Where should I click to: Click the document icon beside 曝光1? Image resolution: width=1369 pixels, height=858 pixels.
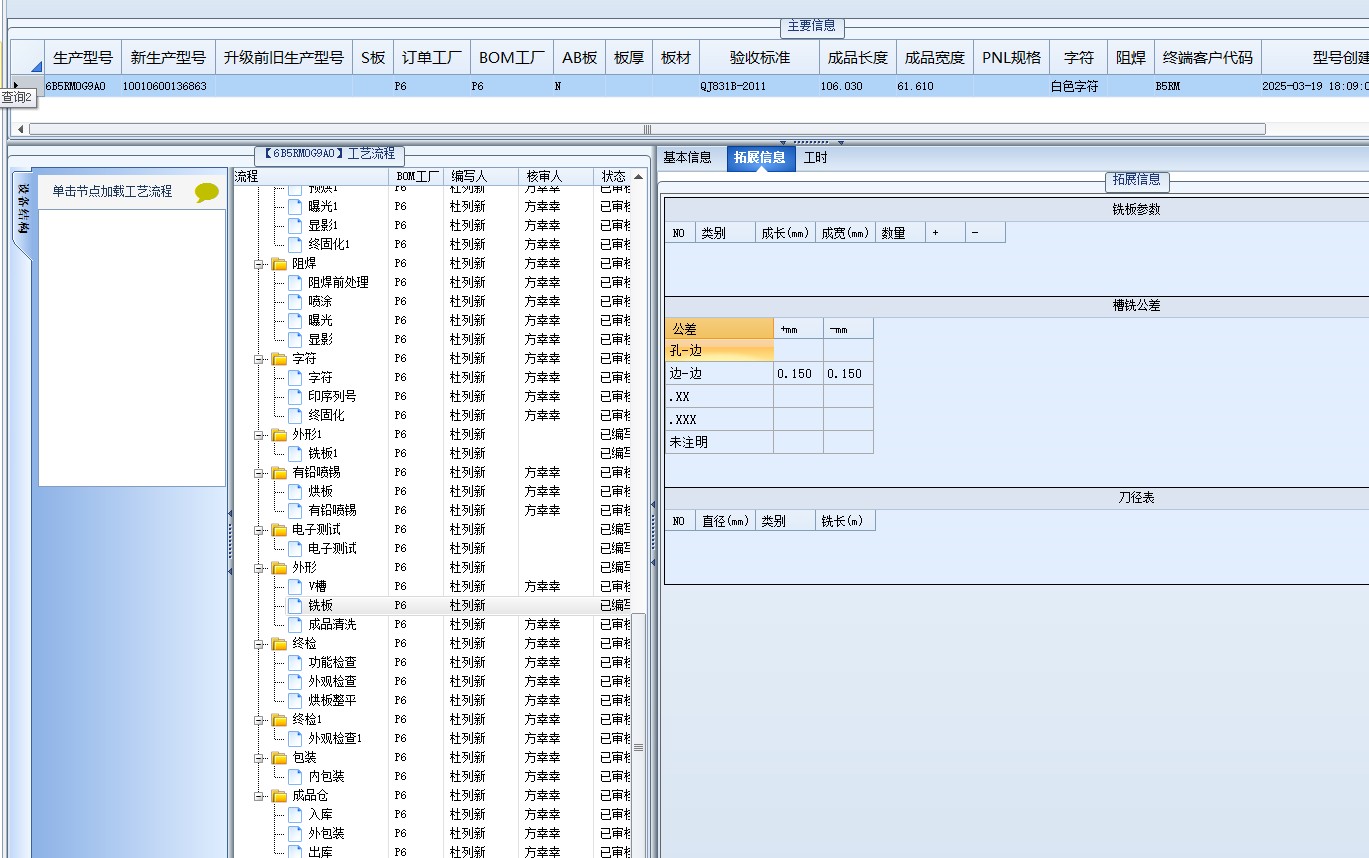295,207
